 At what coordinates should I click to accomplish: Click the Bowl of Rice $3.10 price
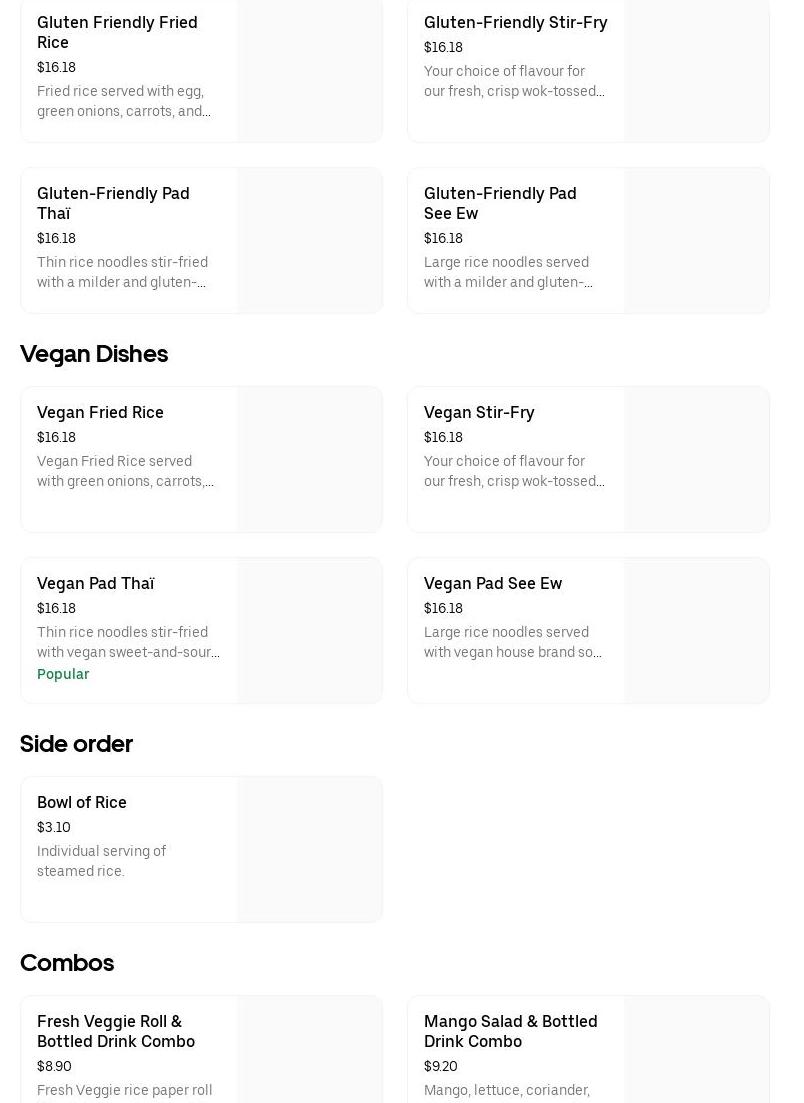pyautogui.click(x=54, y=827)
